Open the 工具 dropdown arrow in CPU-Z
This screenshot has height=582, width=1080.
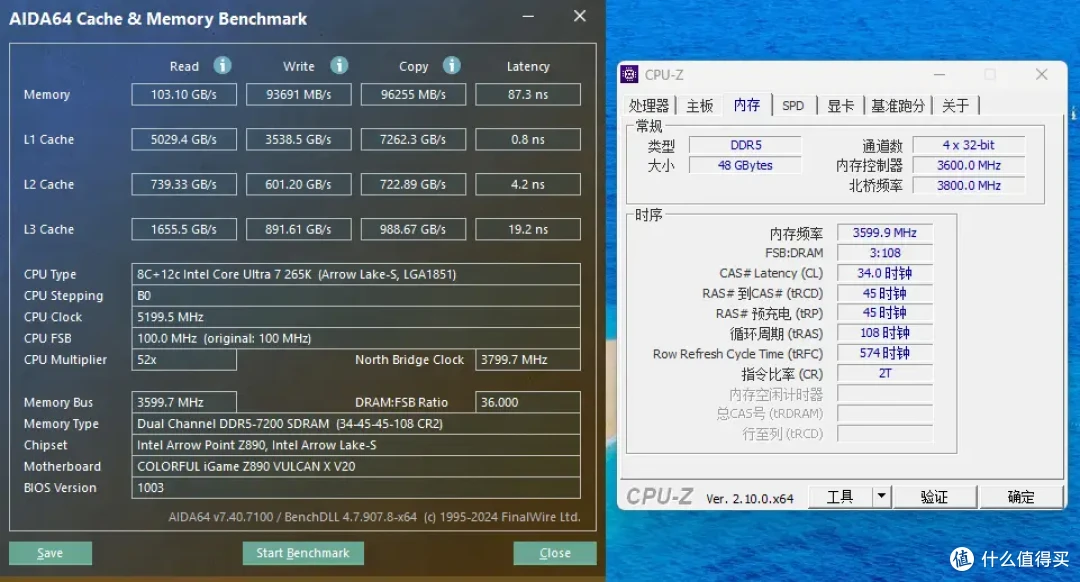[x=882, y=496]
